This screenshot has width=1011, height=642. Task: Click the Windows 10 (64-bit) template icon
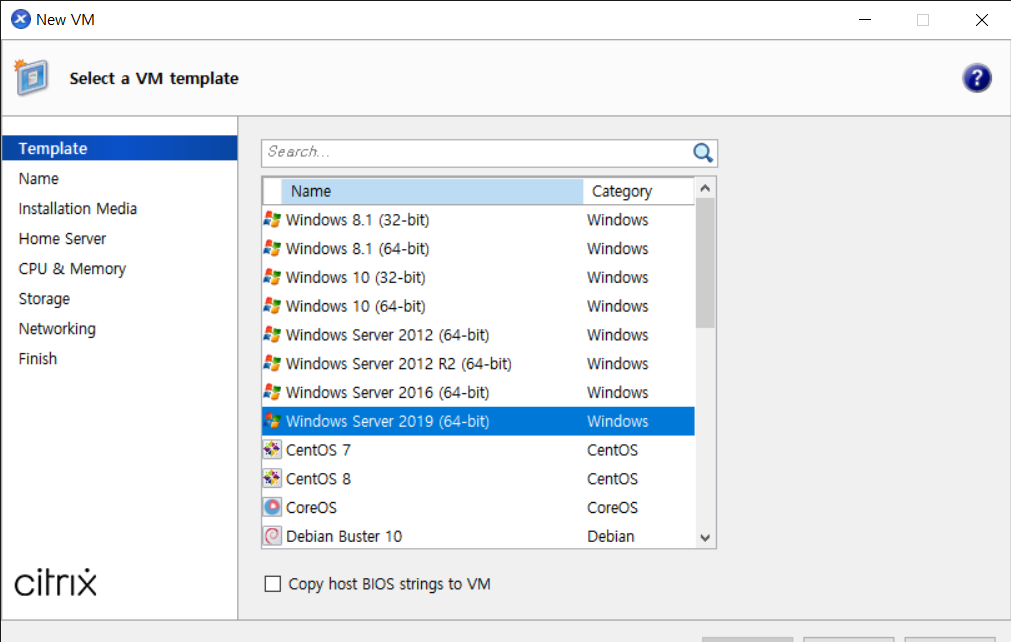[272, 306]
